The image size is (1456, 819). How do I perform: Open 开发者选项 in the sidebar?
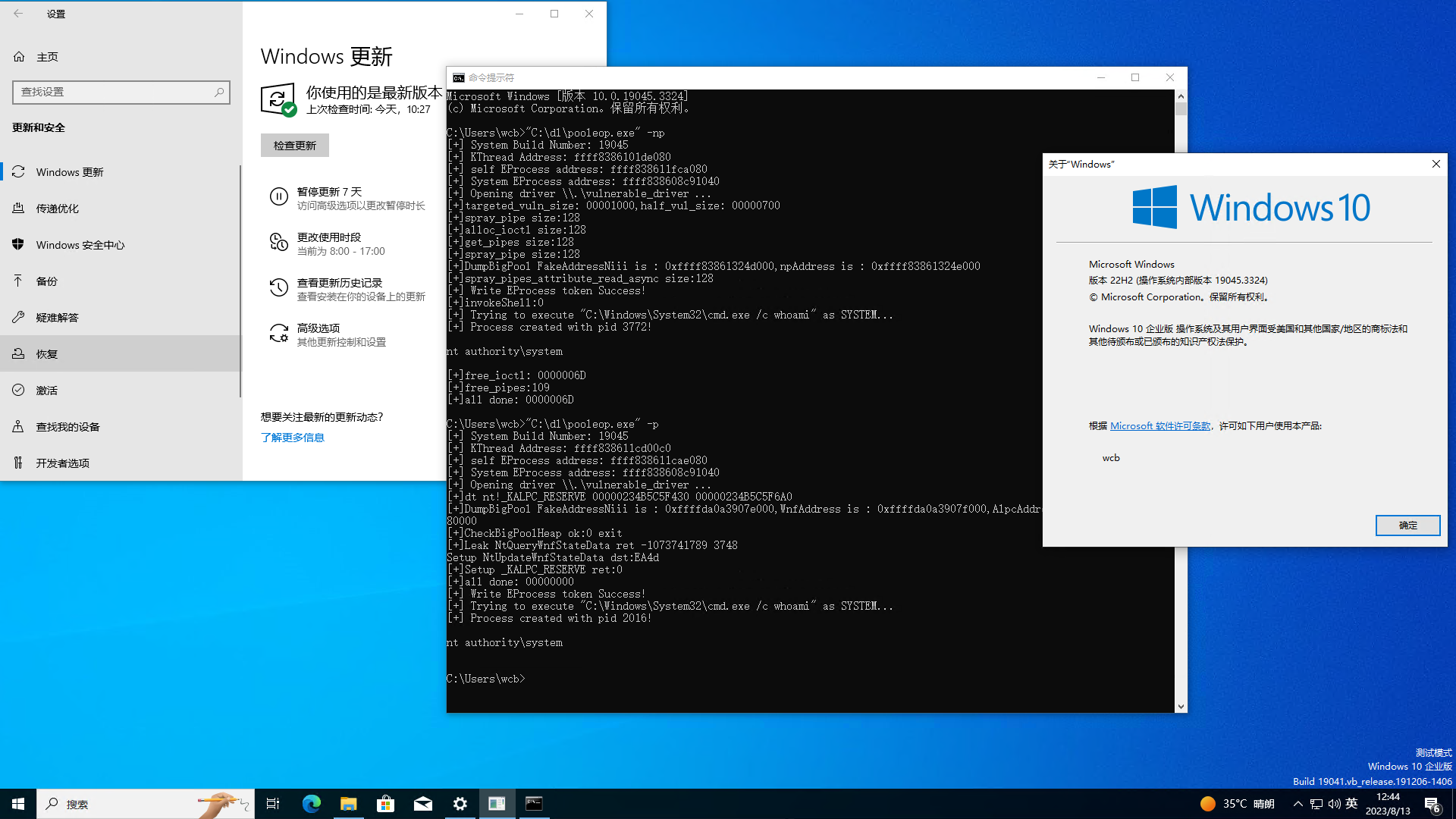pos(121,463)
